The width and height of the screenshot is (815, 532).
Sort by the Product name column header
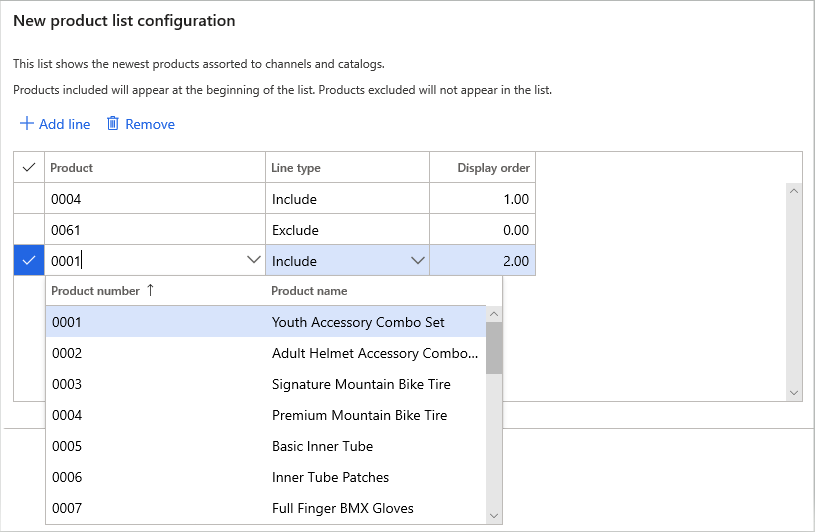click(310, 291)
